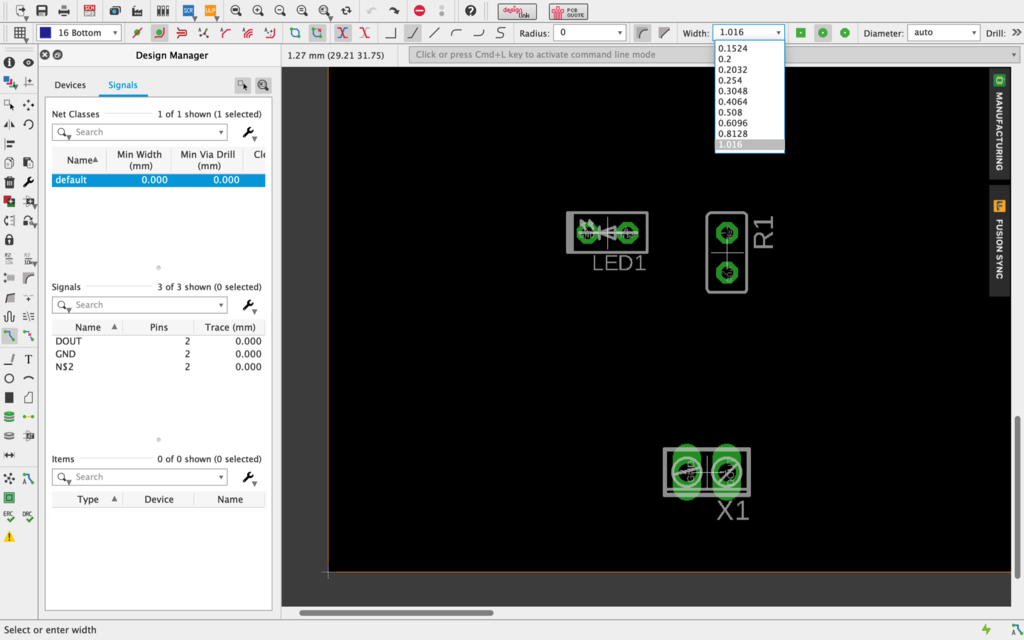Toggle the push obstacles routing mode
The height and width of the screenshot is (640, 1024).
click(x=182, y=33)
